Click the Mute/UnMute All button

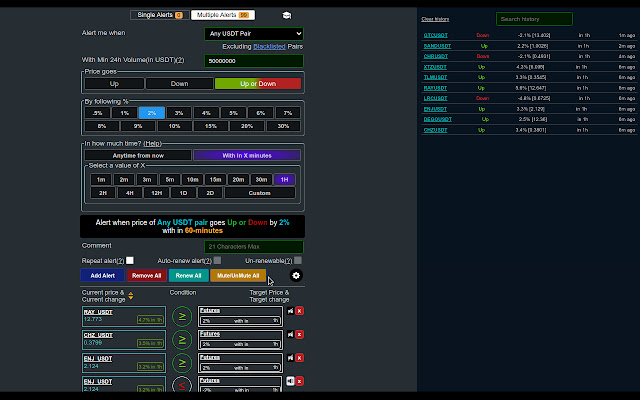tap(238, 276)
